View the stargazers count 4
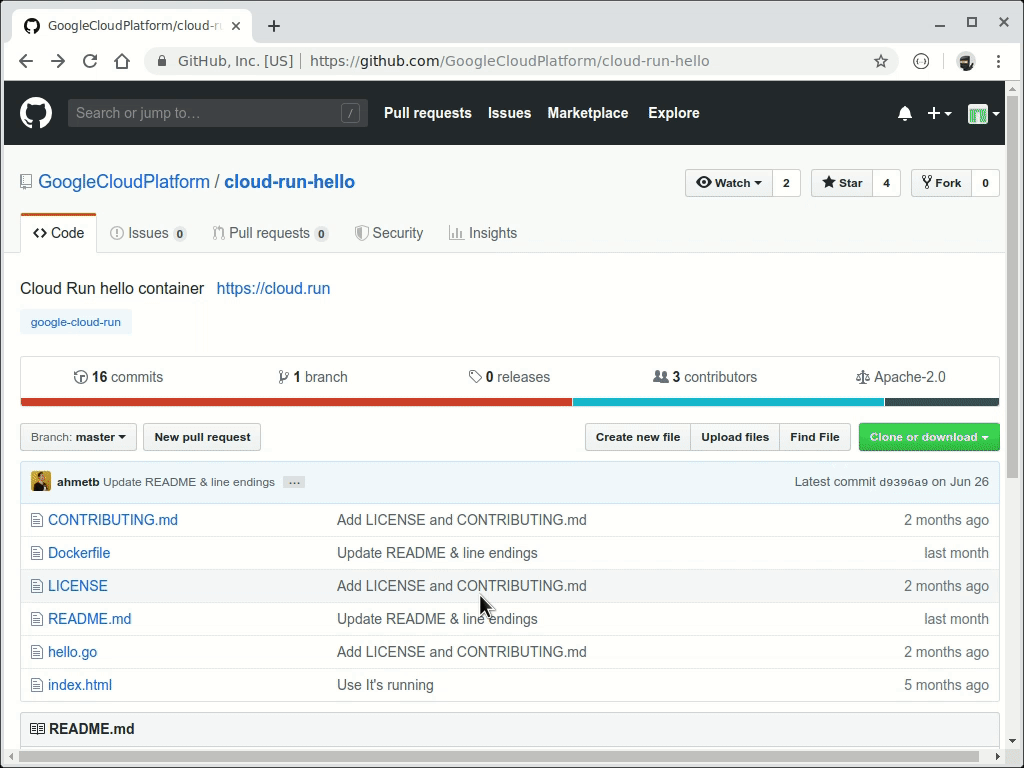Screen dimensions: 1024x768 pos(886,183)
